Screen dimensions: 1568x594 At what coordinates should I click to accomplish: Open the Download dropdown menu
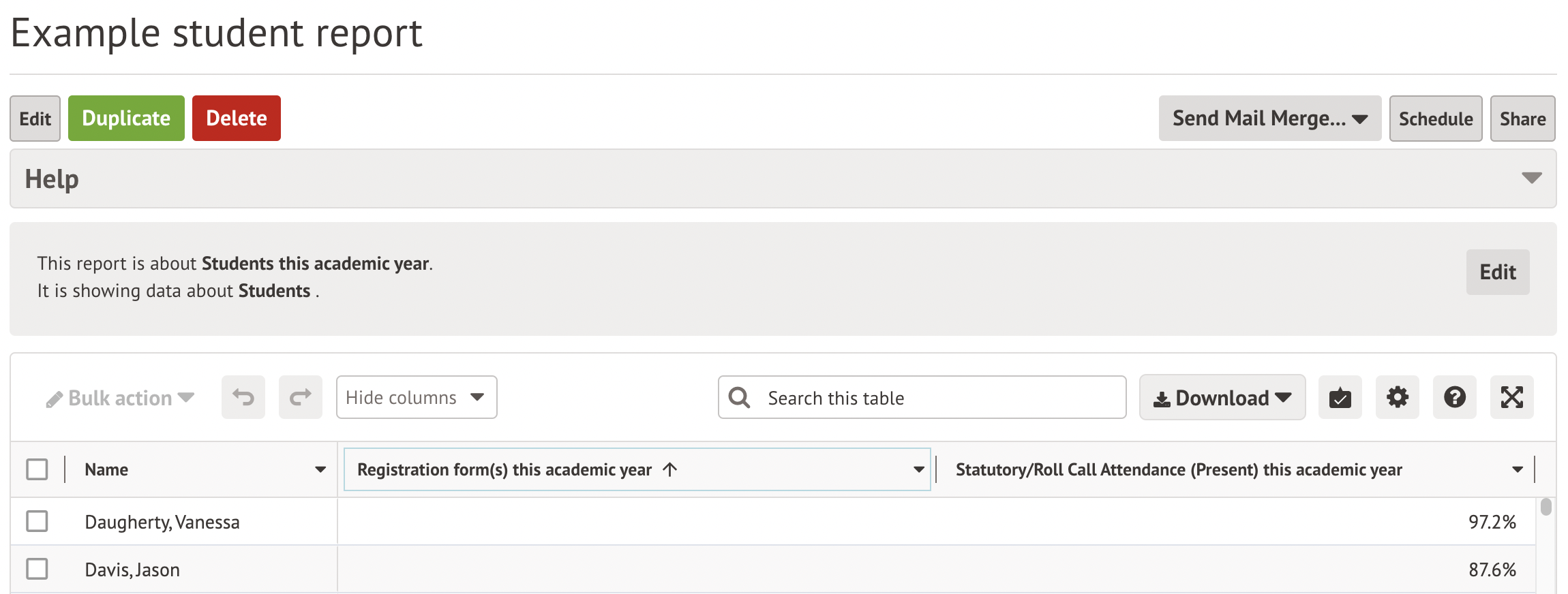click(1222, 398)
